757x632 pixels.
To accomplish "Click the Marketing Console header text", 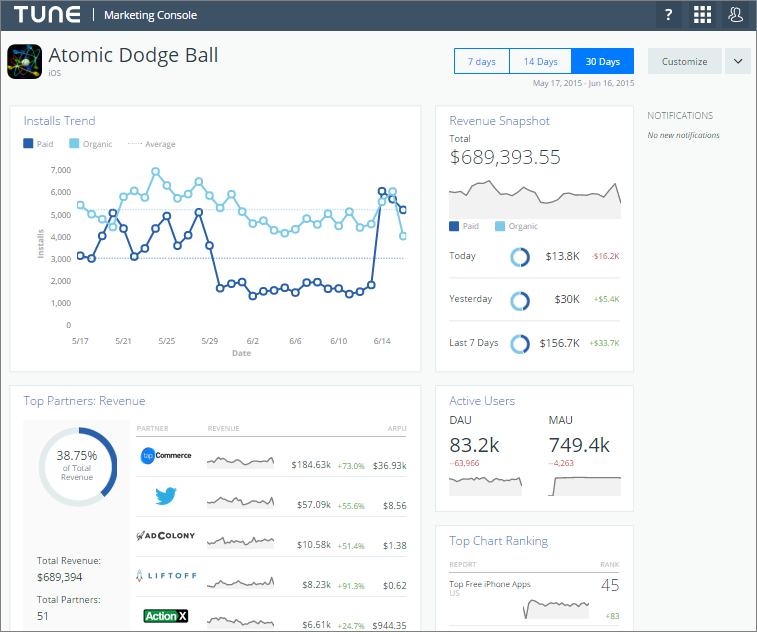I will click(x=150, y=15).
